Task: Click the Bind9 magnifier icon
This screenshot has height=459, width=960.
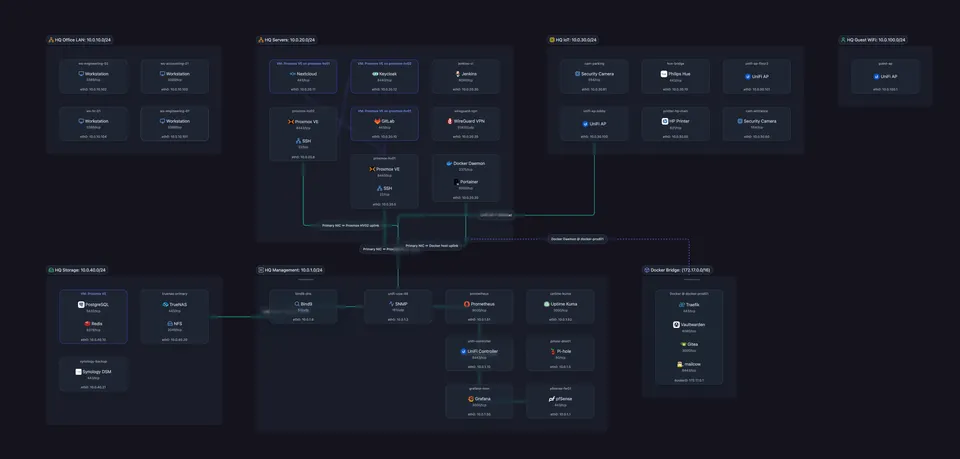Action: coord(295,304)
